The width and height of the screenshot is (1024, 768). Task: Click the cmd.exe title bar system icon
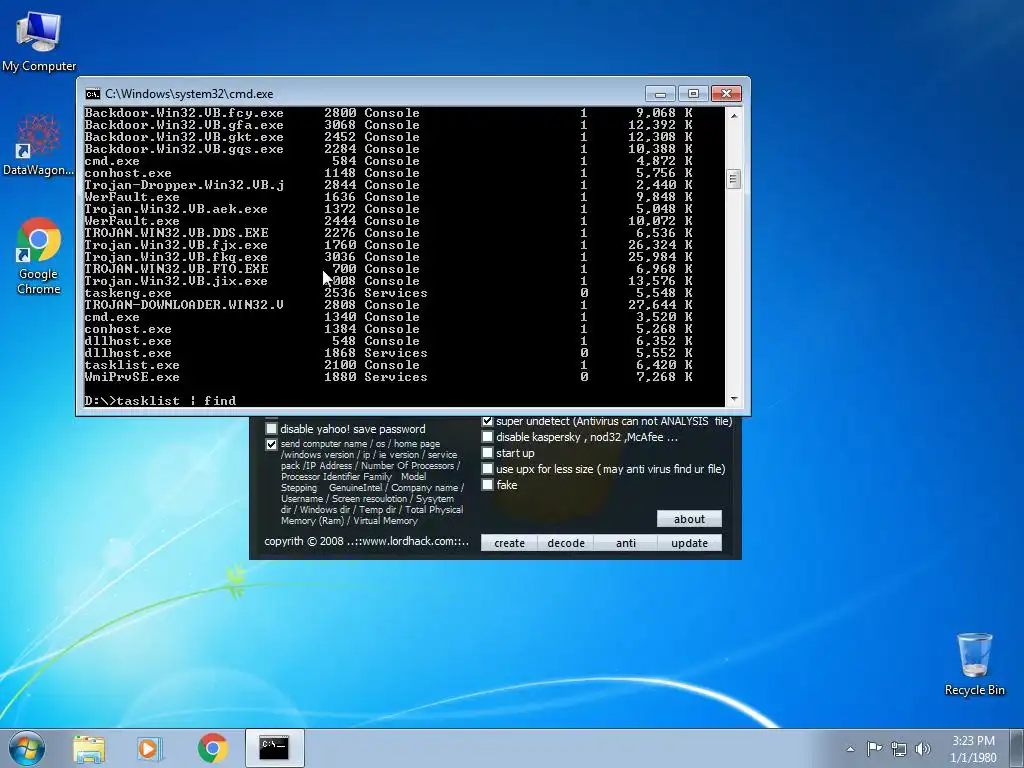[93, 93]
